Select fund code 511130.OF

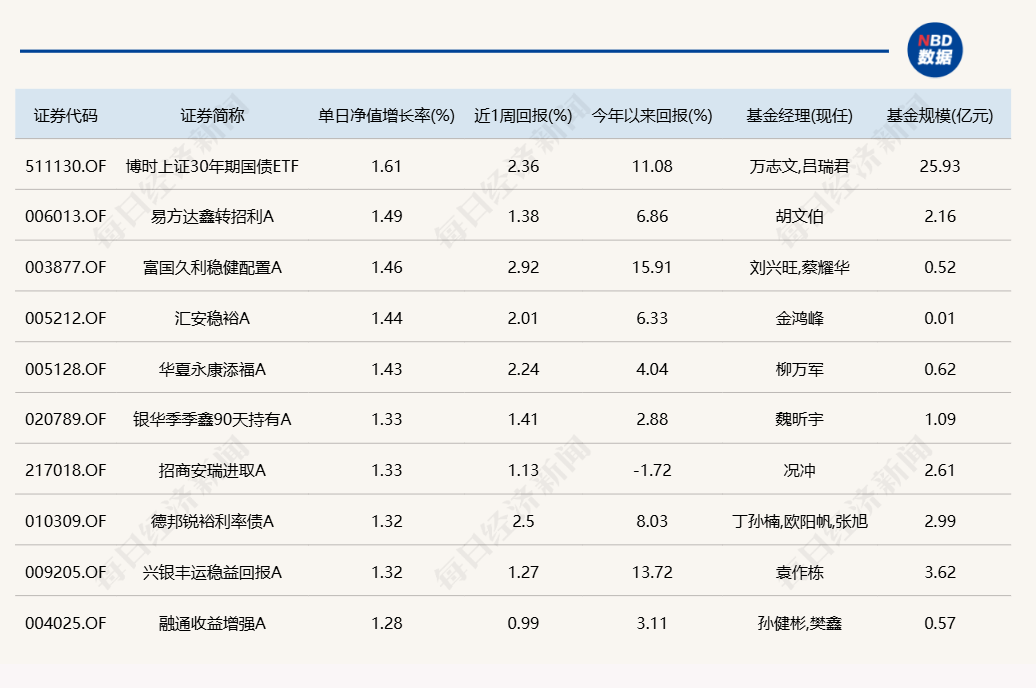tap(65, 166)
